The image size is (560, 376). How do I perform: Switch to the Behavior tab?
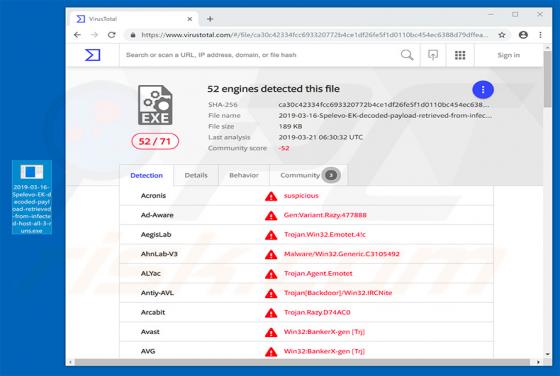pos(244,175)
